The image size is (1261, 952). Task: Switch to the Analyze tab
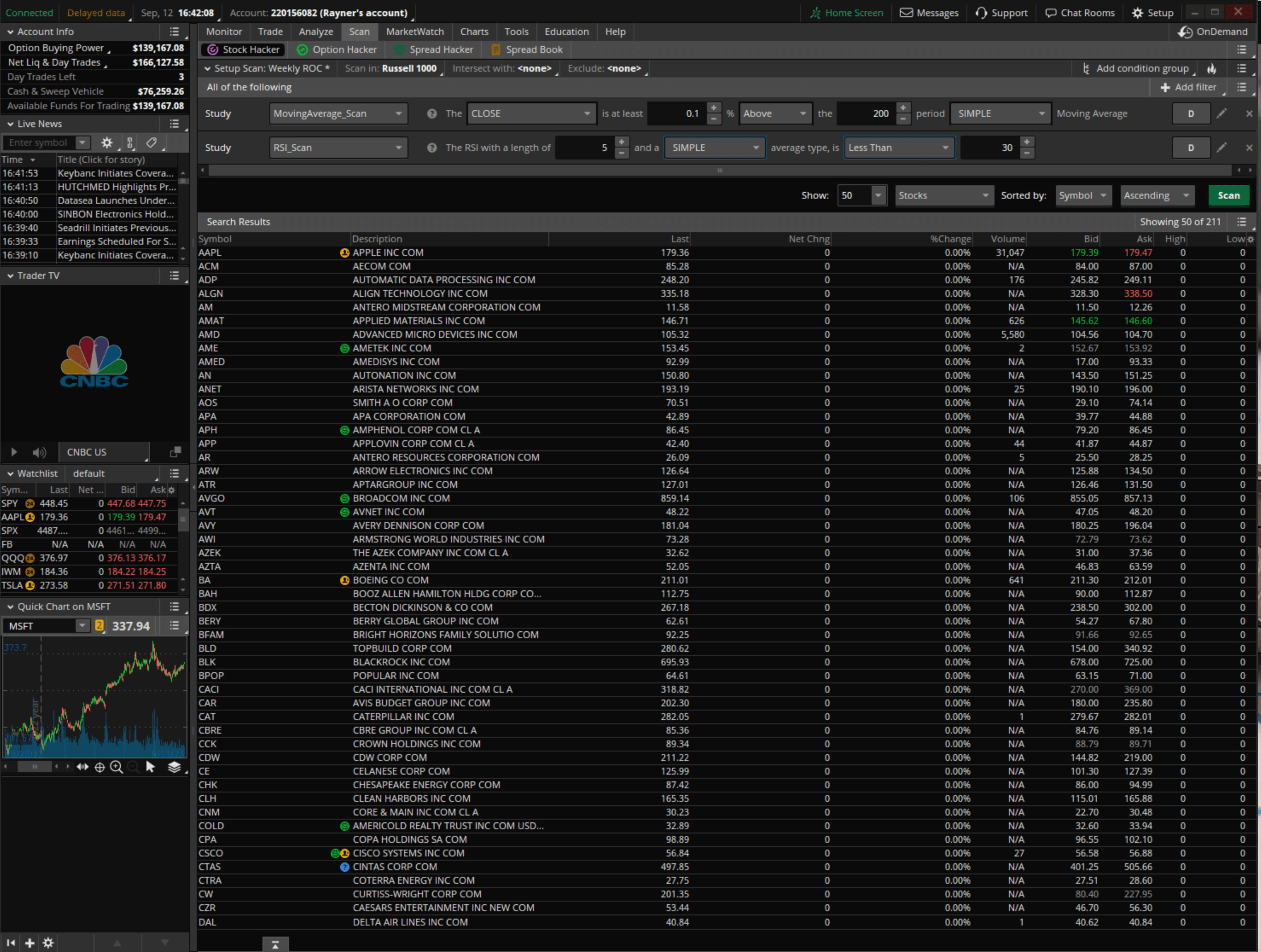click(x=316, y=32)
